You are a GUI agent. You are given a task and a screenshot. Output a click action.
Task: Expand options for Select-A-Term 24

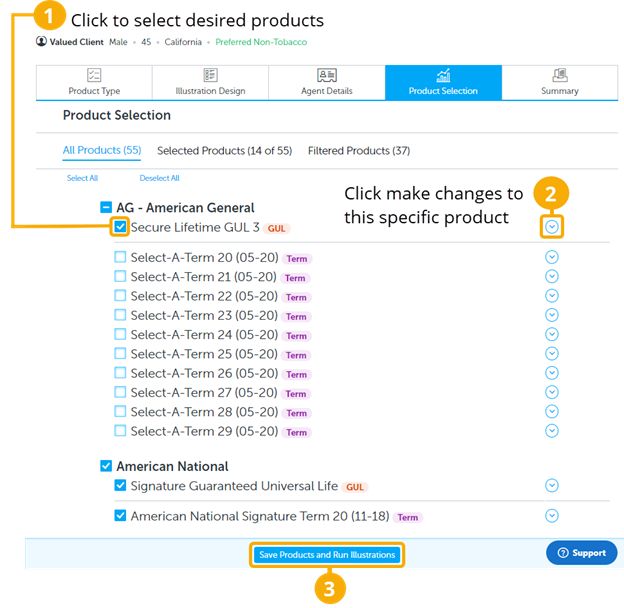click(552, 334)
